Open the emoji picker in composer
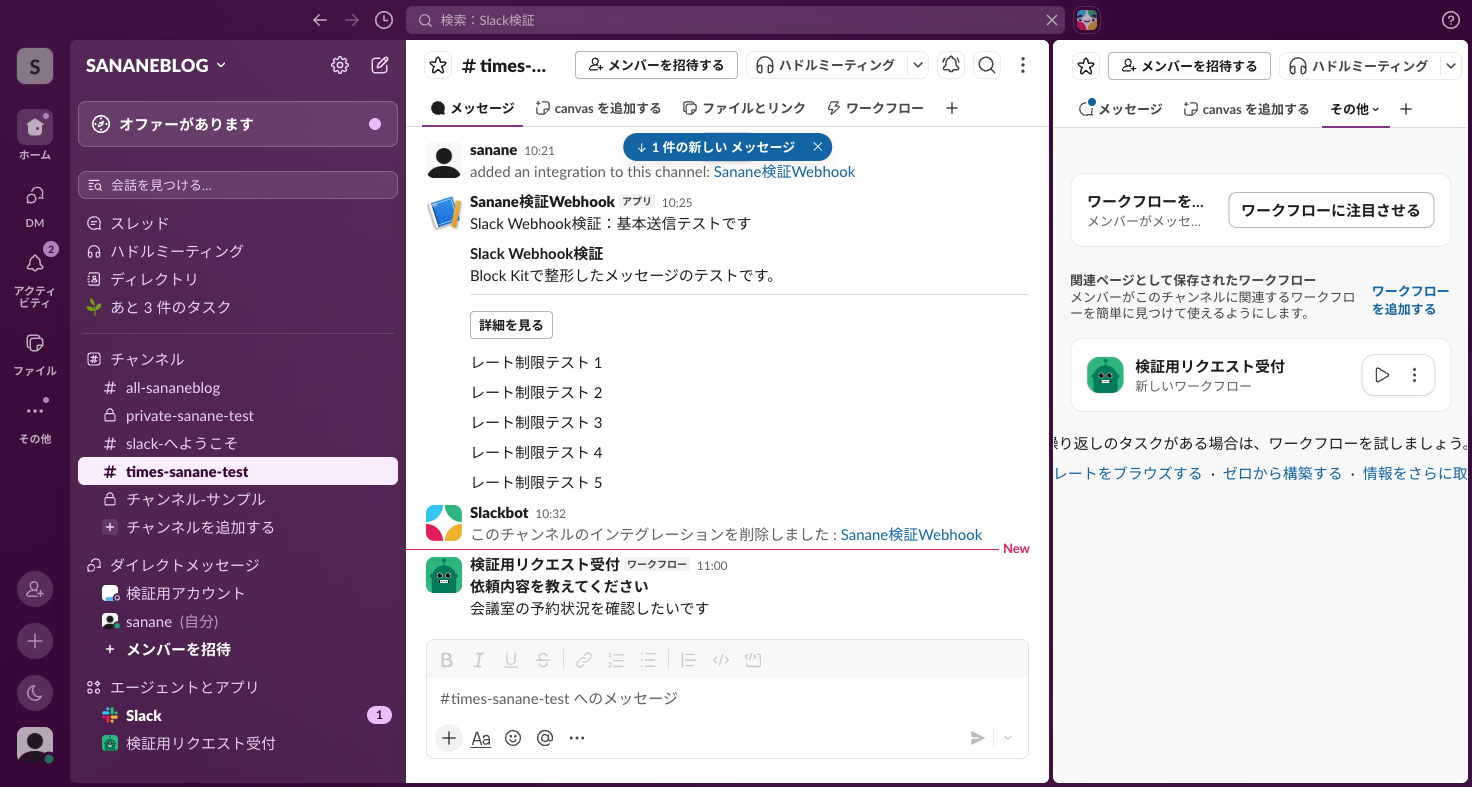Image resolution: width=1472 pixels, height=787 pixels. coord(513,738)
